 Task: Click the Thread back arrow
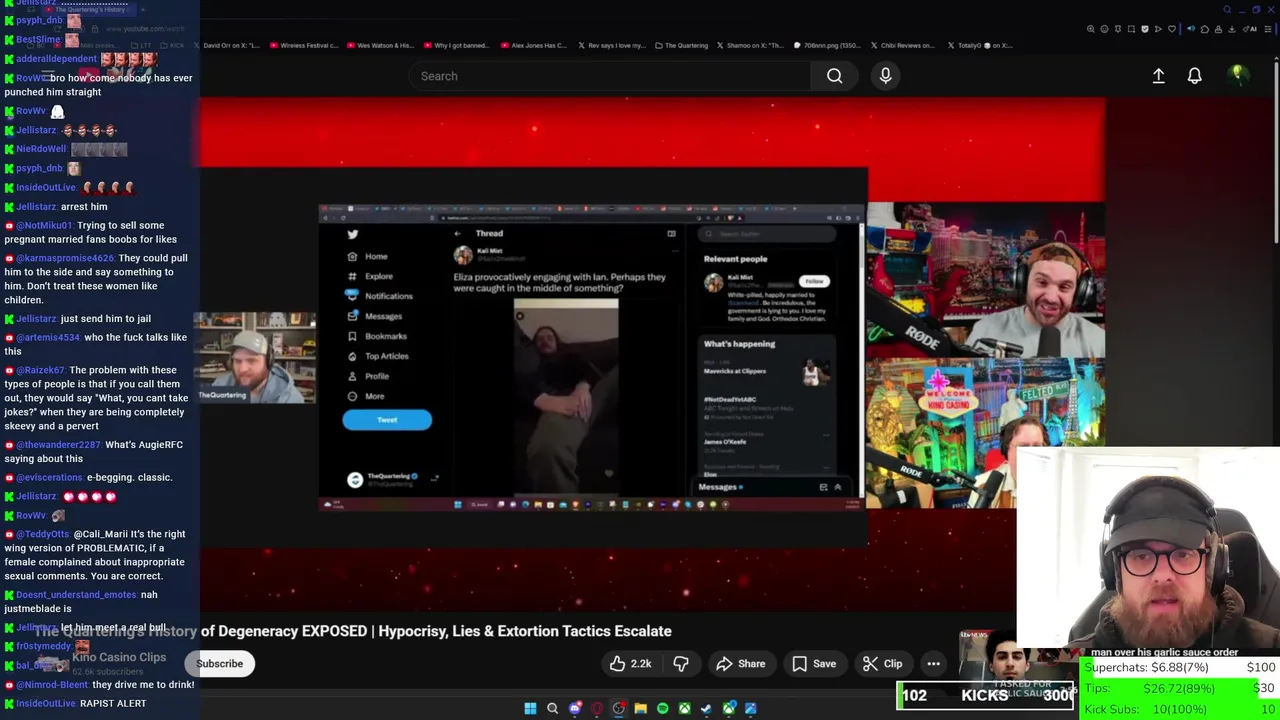tap(458, 234)
